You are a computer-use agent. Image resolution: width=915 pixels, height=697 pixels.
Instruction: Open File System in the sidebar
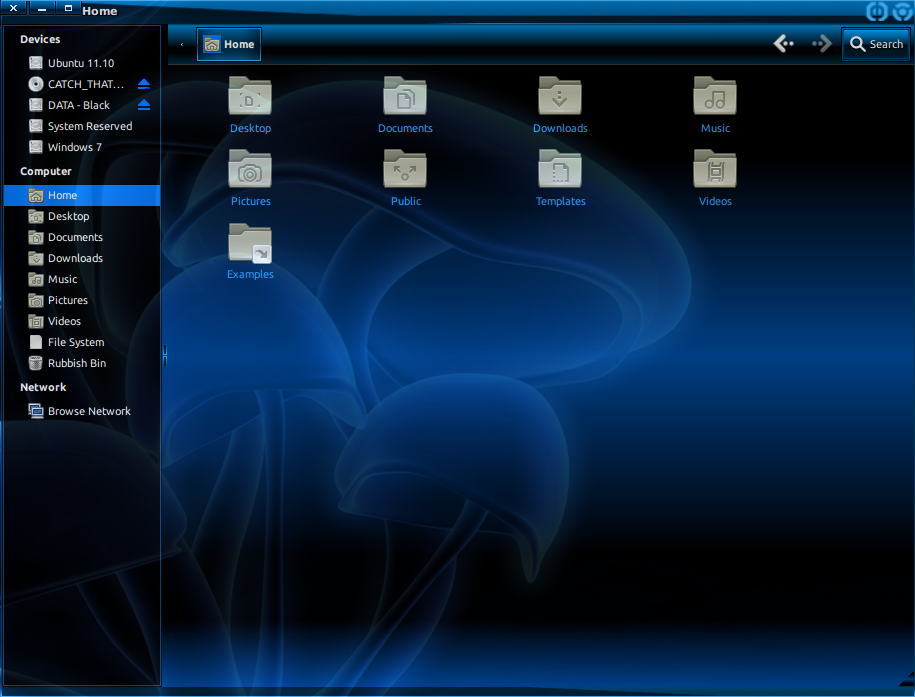coord(82,342)
